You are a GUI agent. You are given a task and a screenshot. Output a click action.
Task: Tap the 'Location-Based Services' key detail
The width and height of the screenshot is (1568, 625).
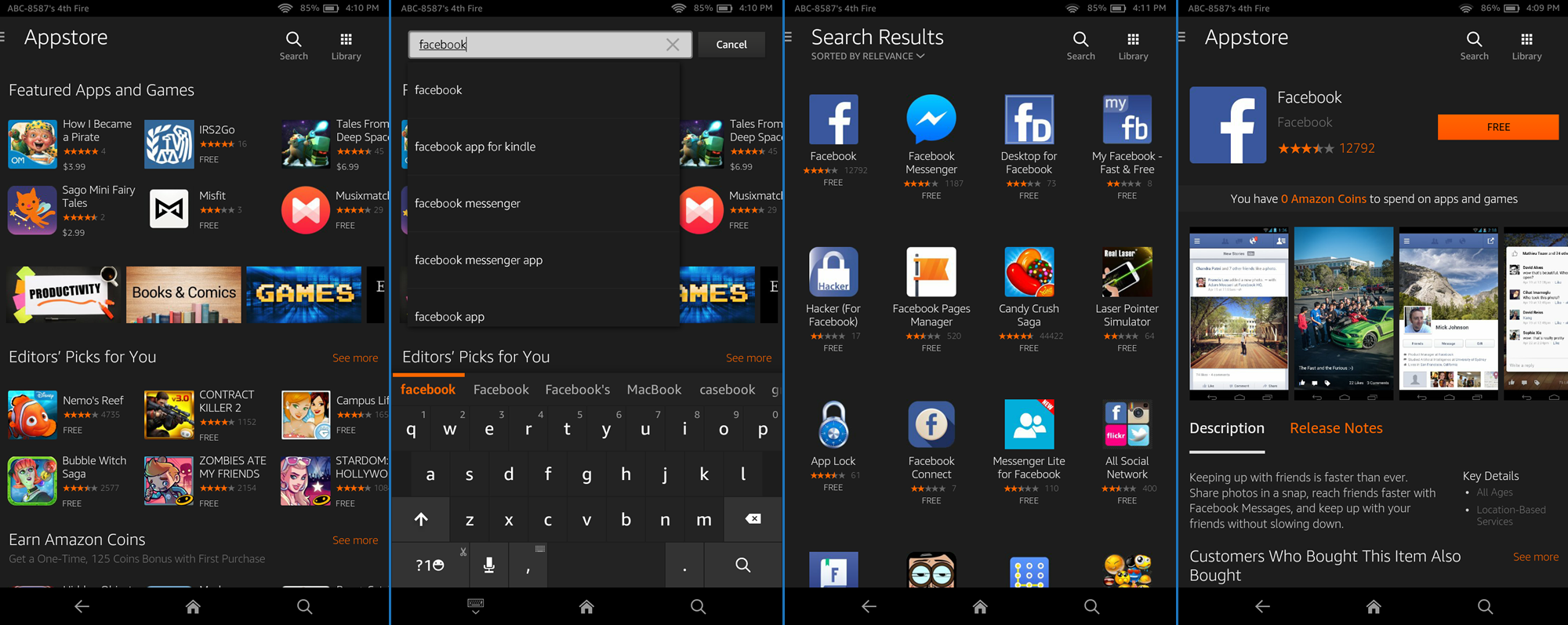point(1511,515)
